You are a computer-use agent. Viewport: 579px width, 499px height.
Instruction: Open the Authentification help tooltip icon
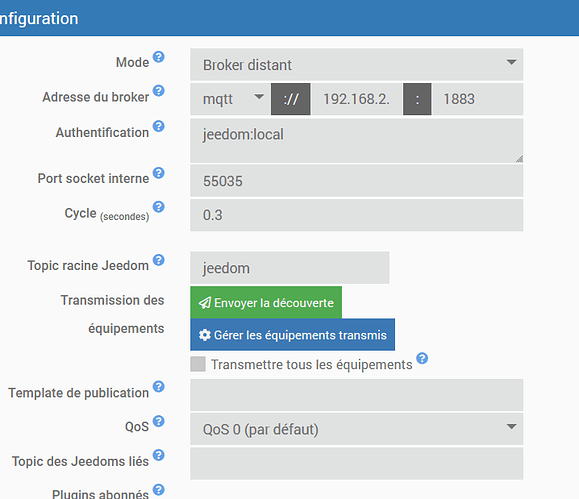tap(159, 126)
